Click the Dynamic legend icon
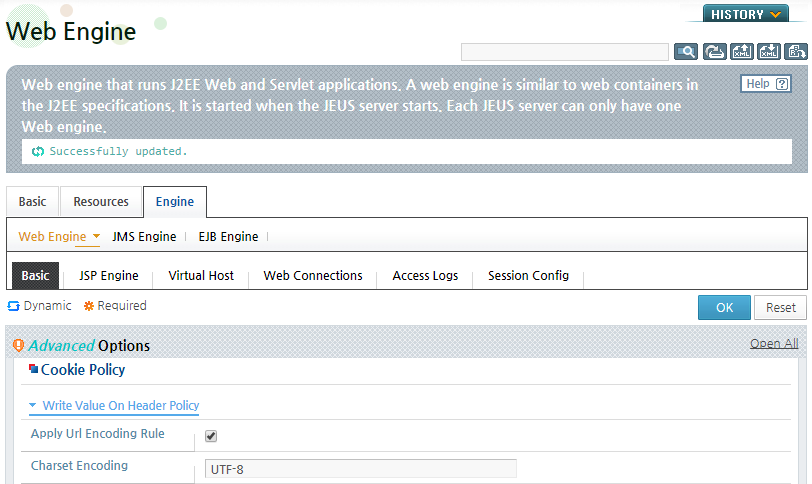Screen dimensions: 812x484 (13, 306)
